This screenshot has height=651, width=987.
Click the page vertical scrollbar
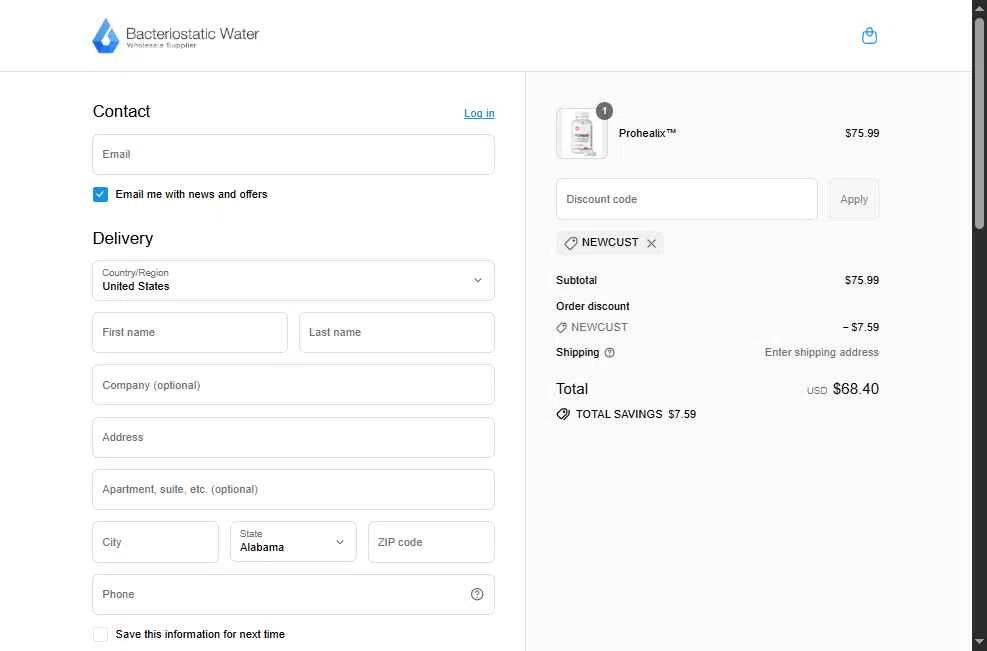(x=979, y=123)
